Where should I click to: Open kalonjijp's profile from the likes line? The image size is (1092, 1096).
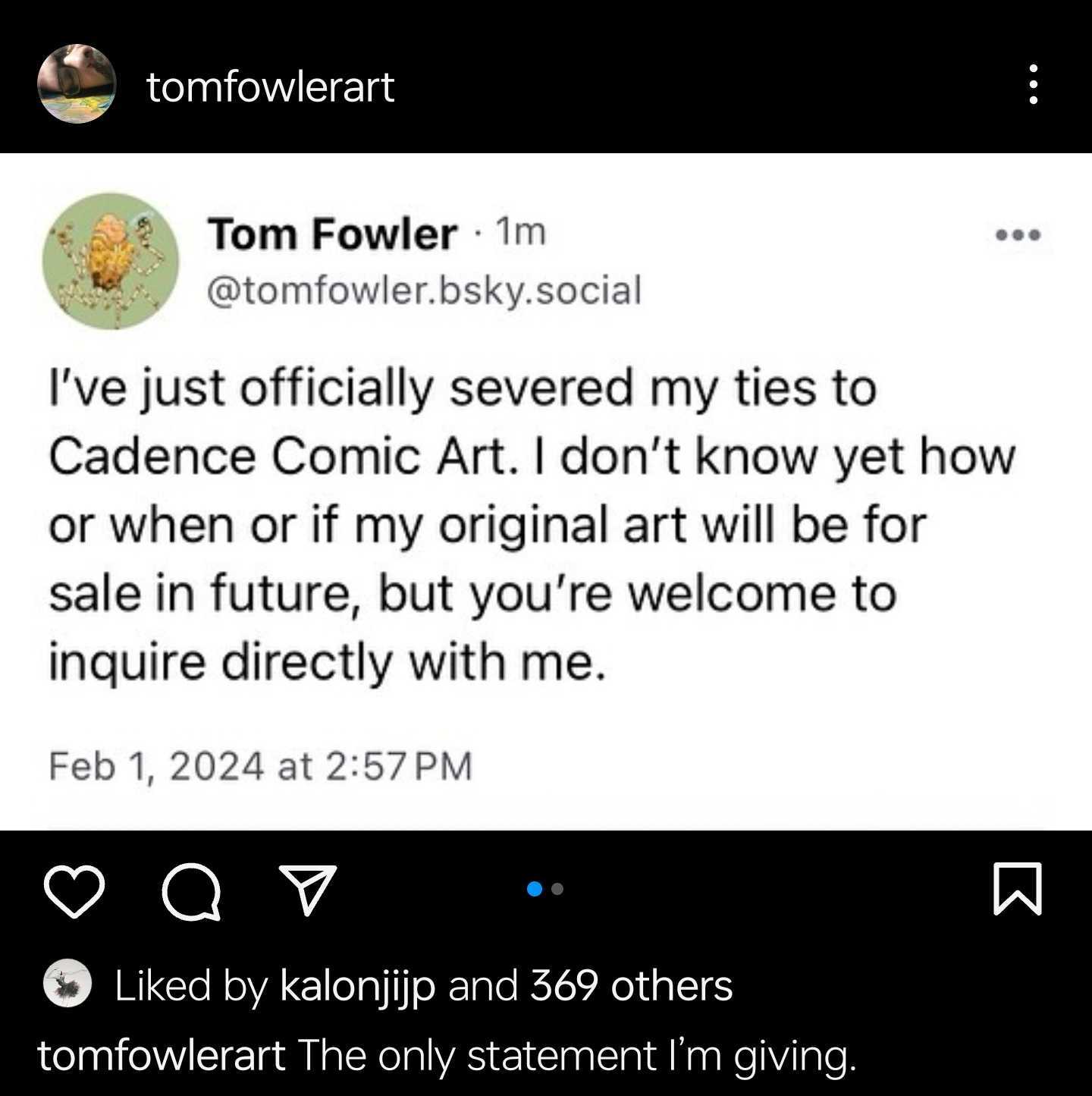tap(357, 985)
